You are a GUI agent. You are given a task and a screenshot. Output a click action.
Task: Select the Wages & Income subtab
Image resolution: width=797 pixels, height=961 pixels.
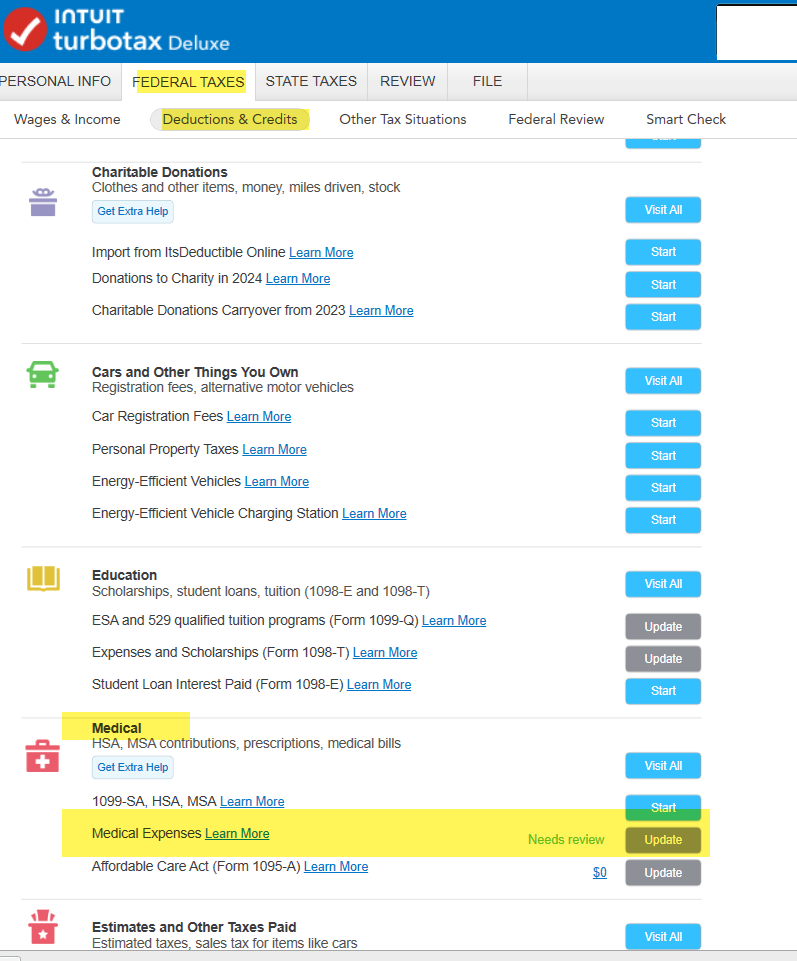67,119
